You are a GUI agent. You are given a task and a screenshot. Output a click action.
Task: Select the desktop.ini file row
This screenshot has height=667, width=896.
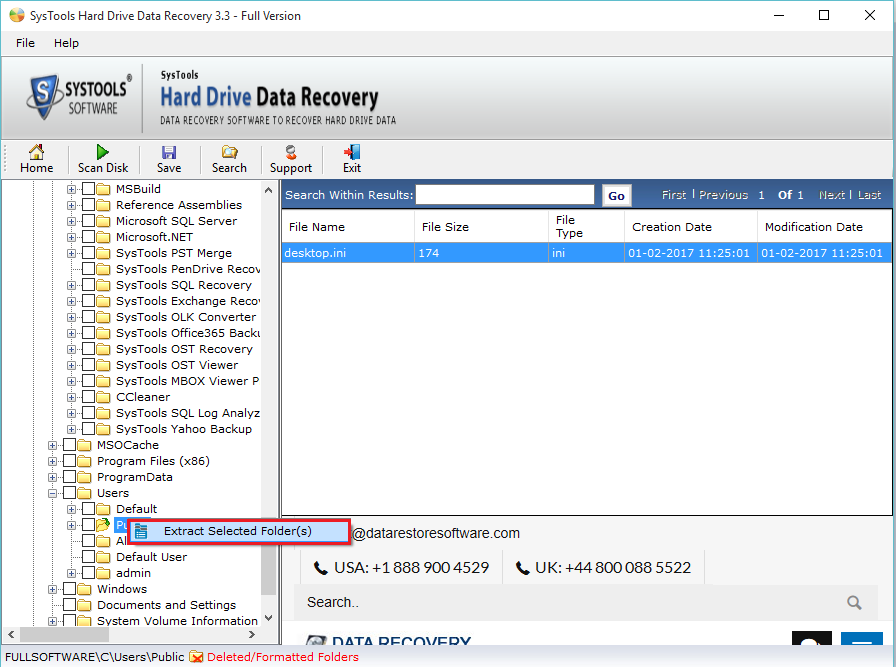click(x=586, y=253)
